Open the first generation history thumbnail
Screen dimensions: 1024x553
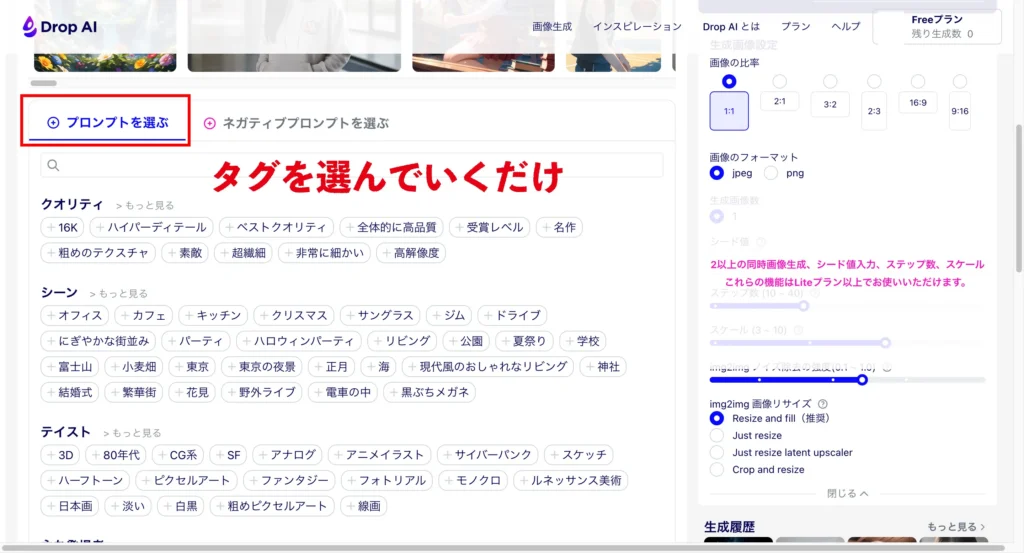738,539
